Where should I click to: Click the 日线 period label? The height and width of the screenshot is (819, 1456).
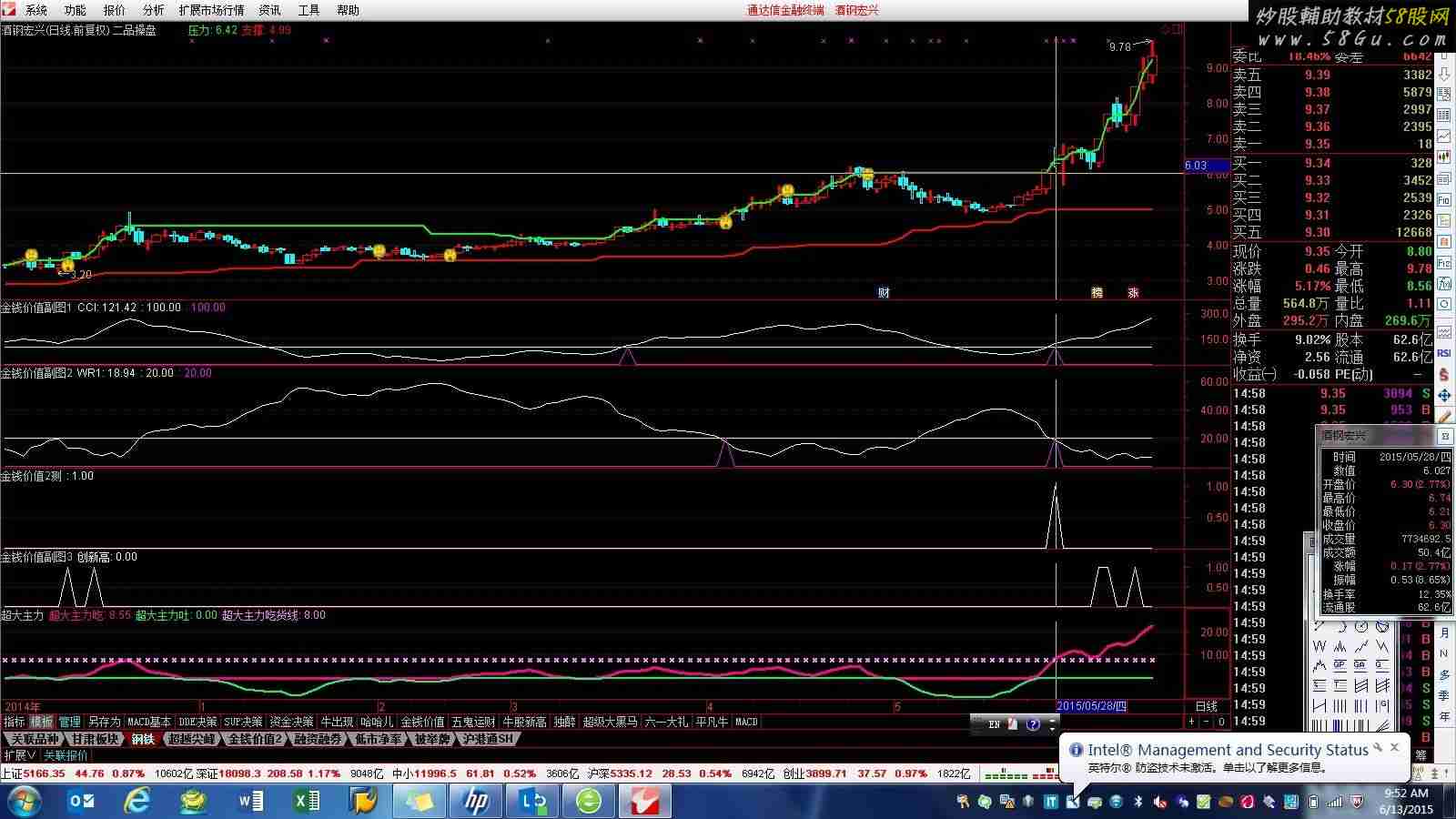[x=1206, y=706]
